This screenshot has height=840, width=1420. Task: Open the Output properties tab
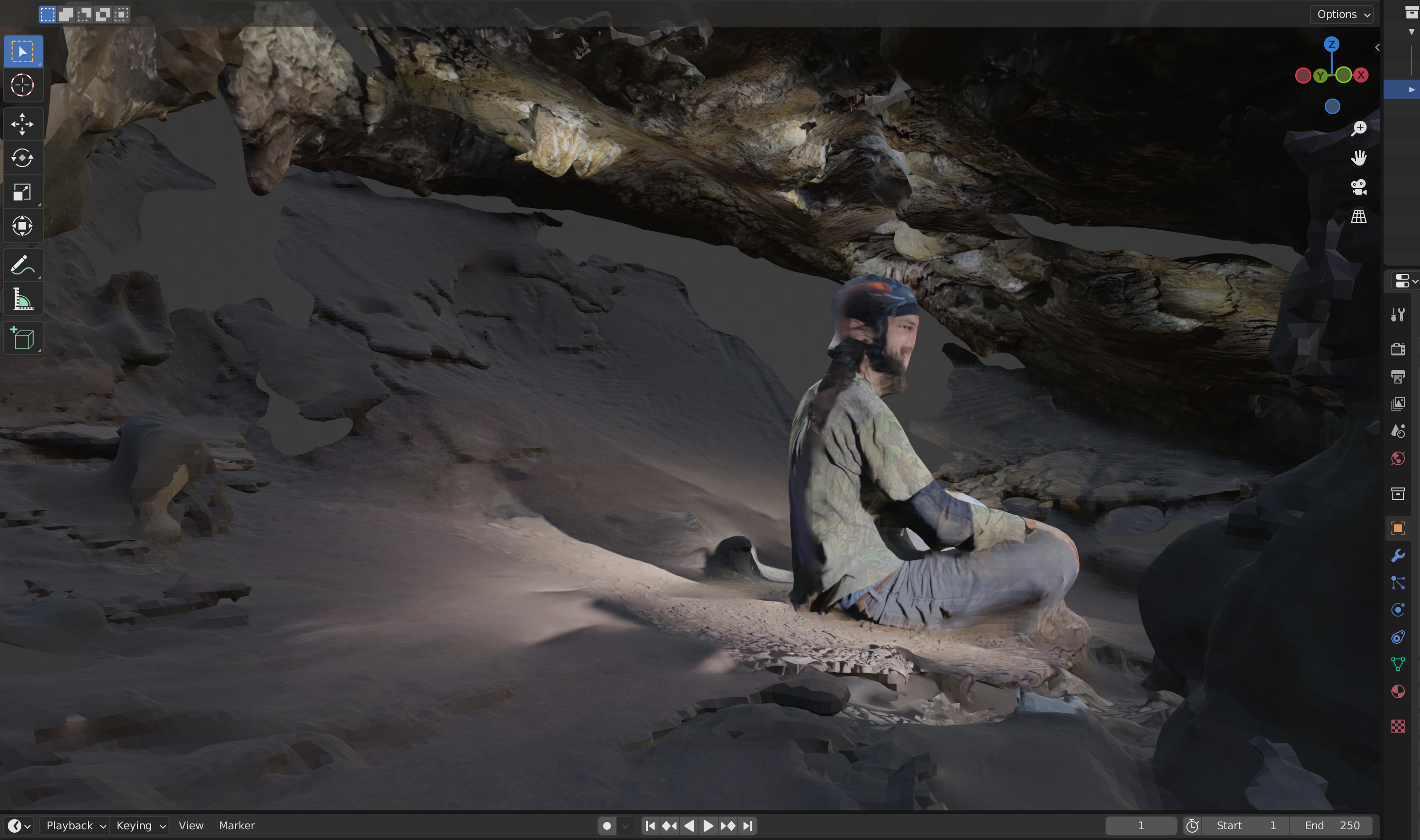point(1398,376)
